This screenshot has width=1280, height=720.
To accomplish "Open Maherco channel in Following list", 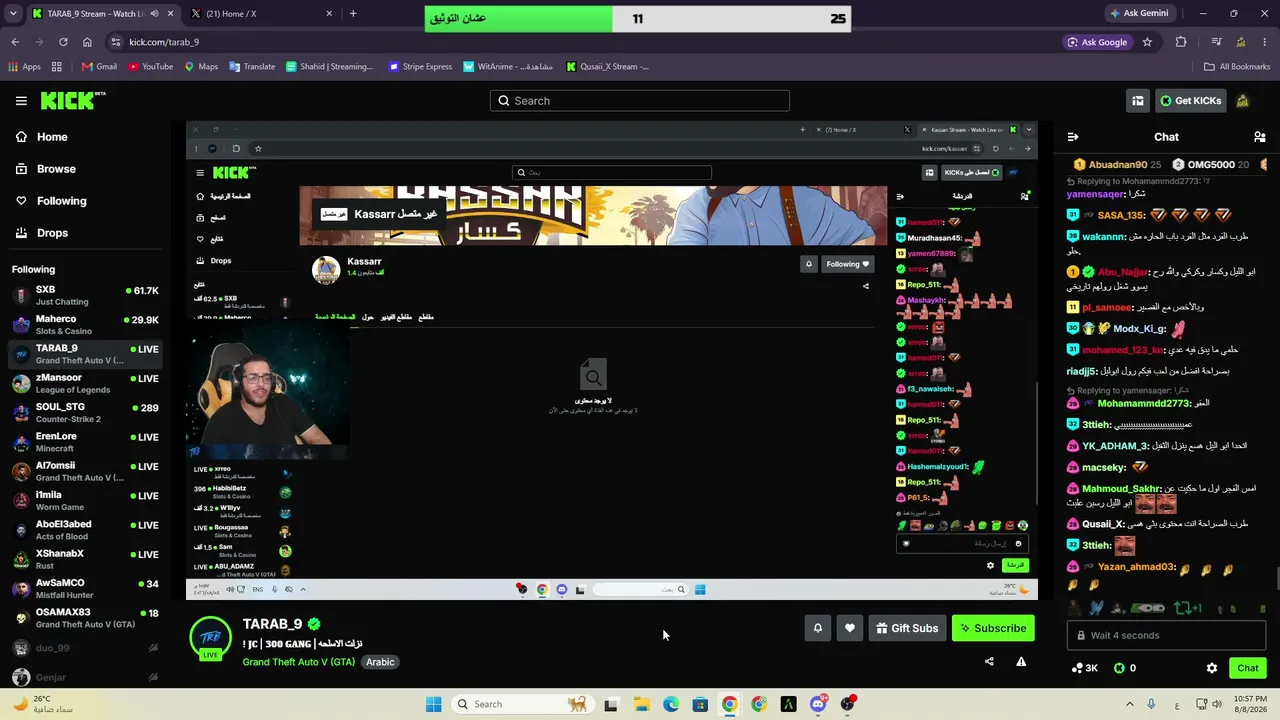I will click(x=85, y=325).
